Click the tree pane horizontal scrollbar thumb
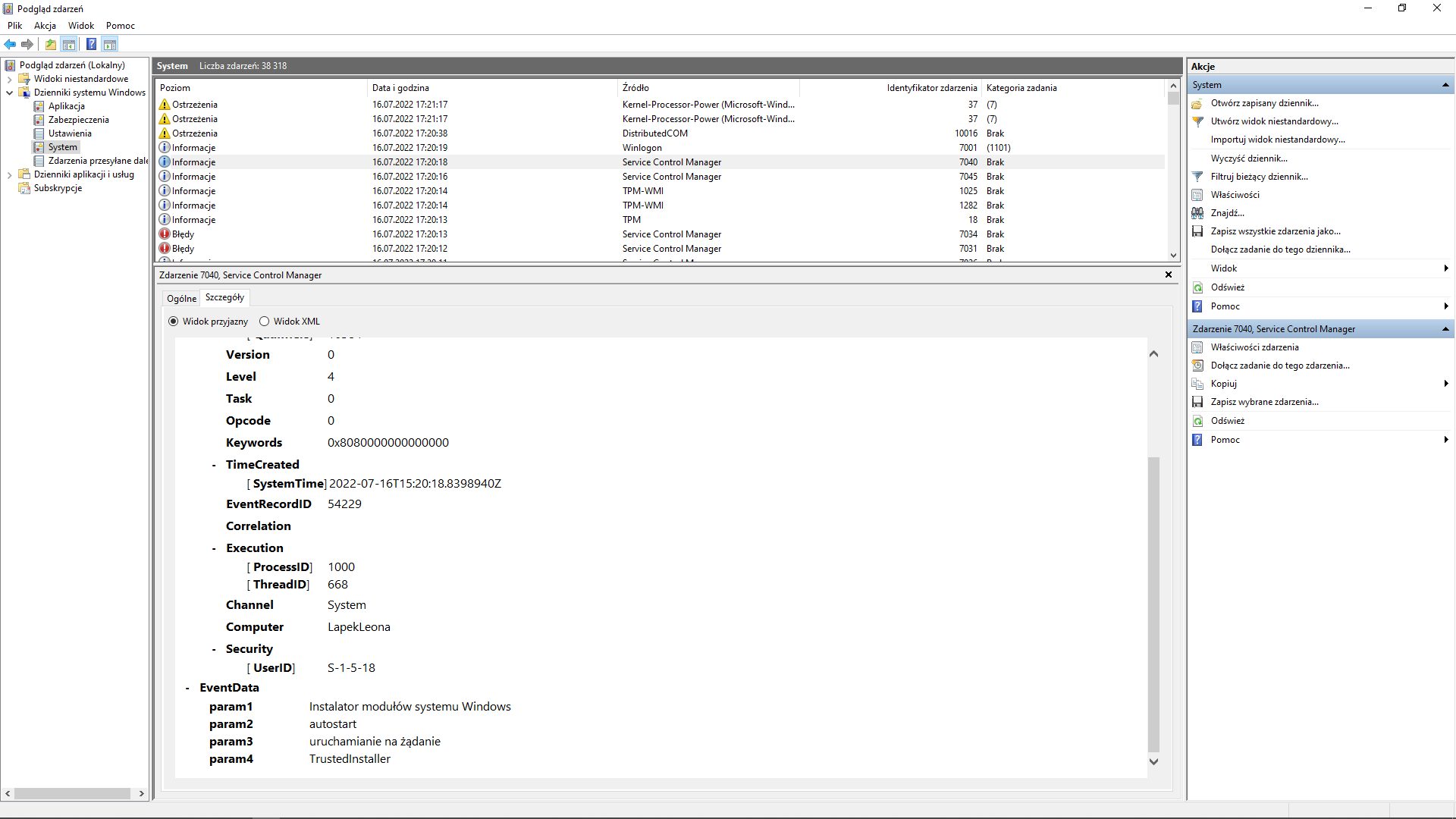The height and width of the screenshot is (819, 1456). coord(72,793)
